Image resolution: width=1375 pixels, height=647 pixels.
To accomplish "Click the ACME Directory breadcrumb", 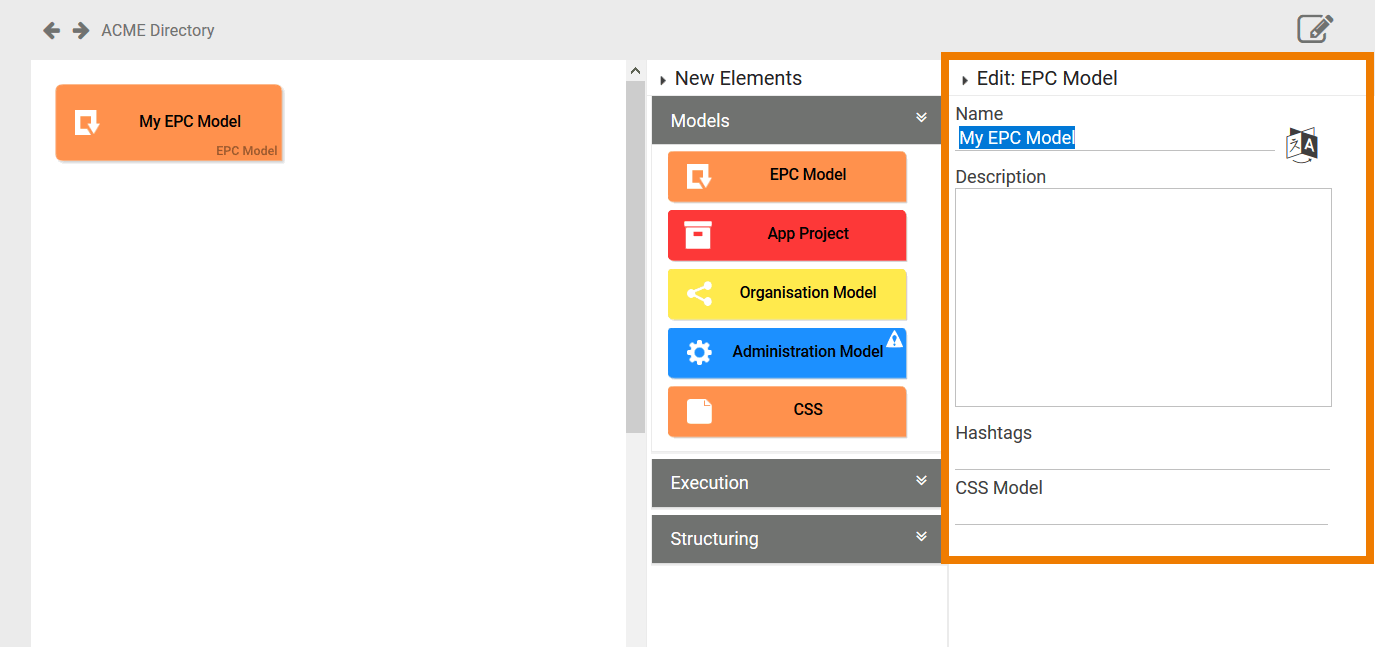I will [x=158, y=31].
